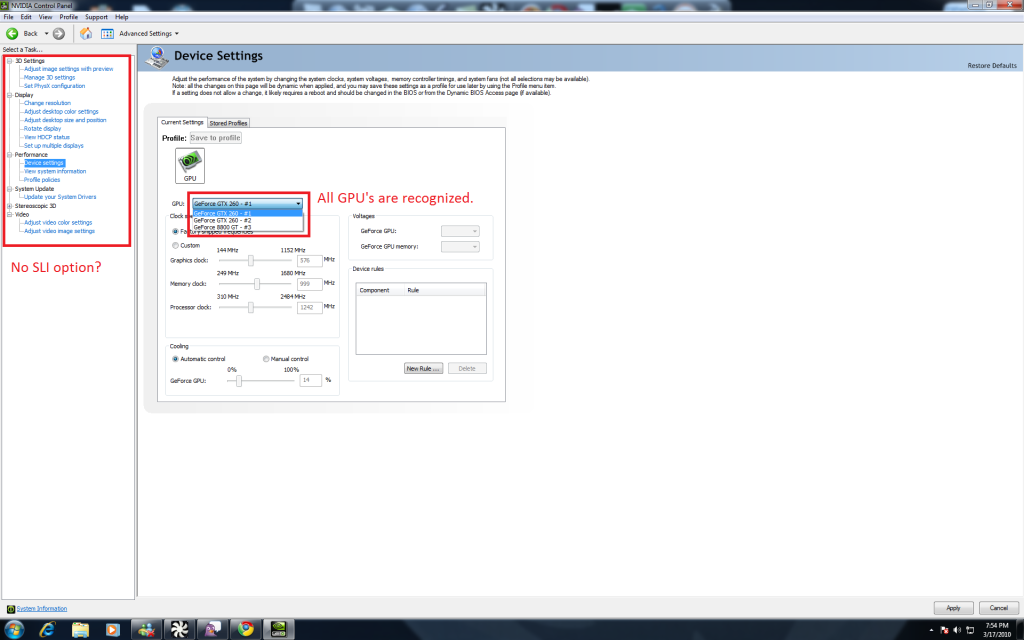The height and width of the screenshot is (640, 1024).
Task: Collapse the Display tree node
Action: click(x=9, y=95)
